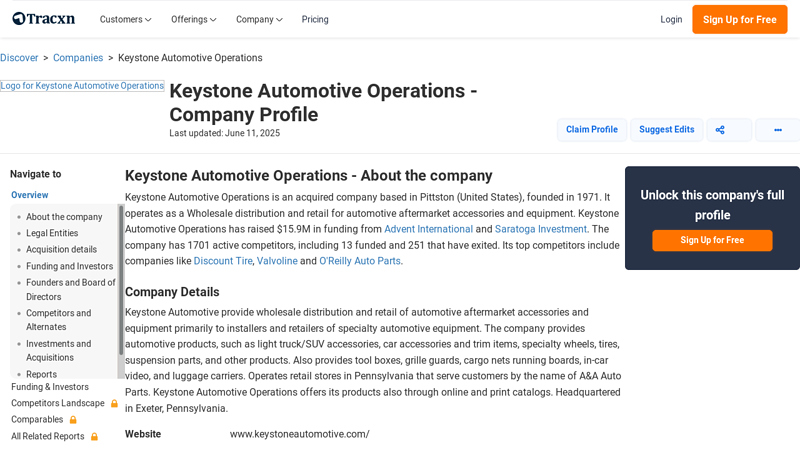The height and width of the screenshot is (450, 800).
Task: Open the Pricing page
Action: (315, 19)
